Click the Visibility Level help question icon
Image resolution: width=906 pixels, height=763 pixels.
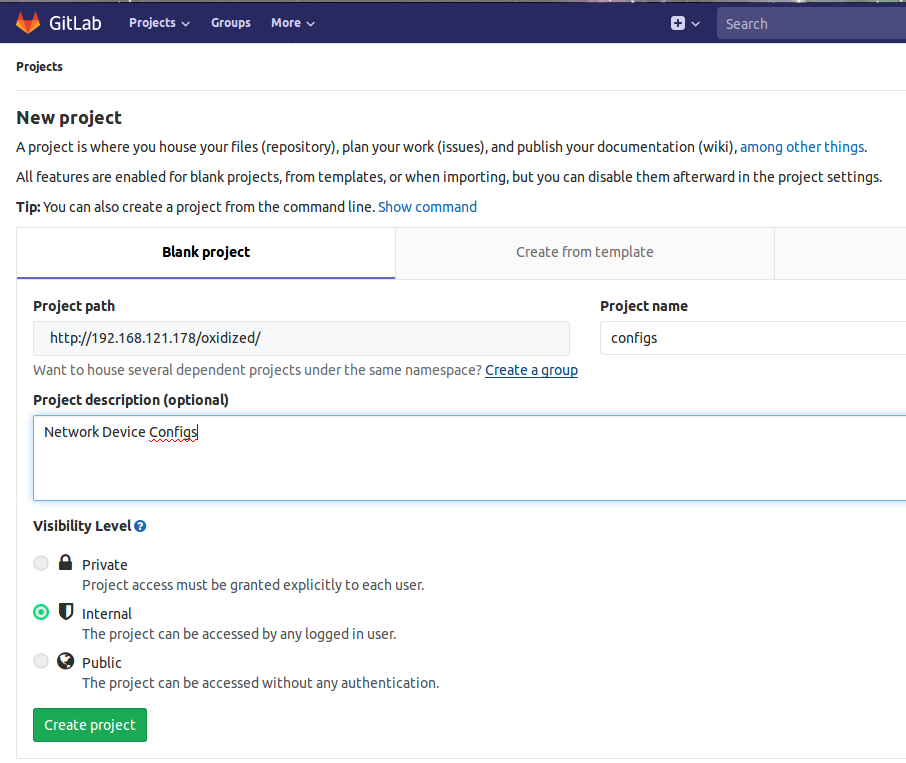[140, 526]
